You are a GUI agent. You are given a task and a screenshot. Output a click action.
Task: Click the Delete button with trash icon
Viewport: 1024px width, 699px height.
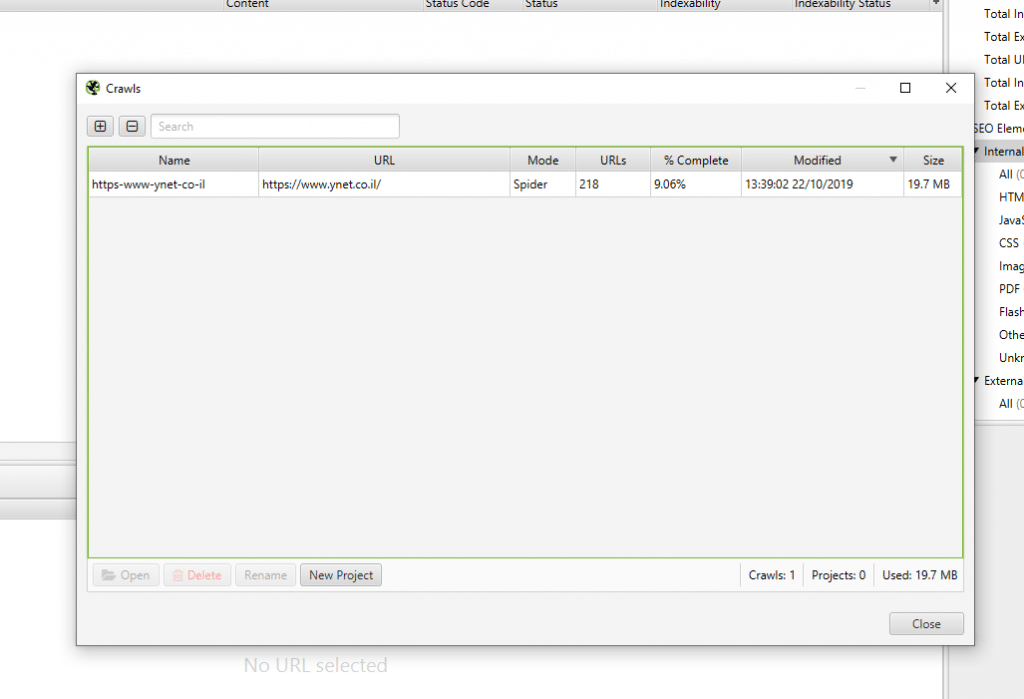(197, 575)
